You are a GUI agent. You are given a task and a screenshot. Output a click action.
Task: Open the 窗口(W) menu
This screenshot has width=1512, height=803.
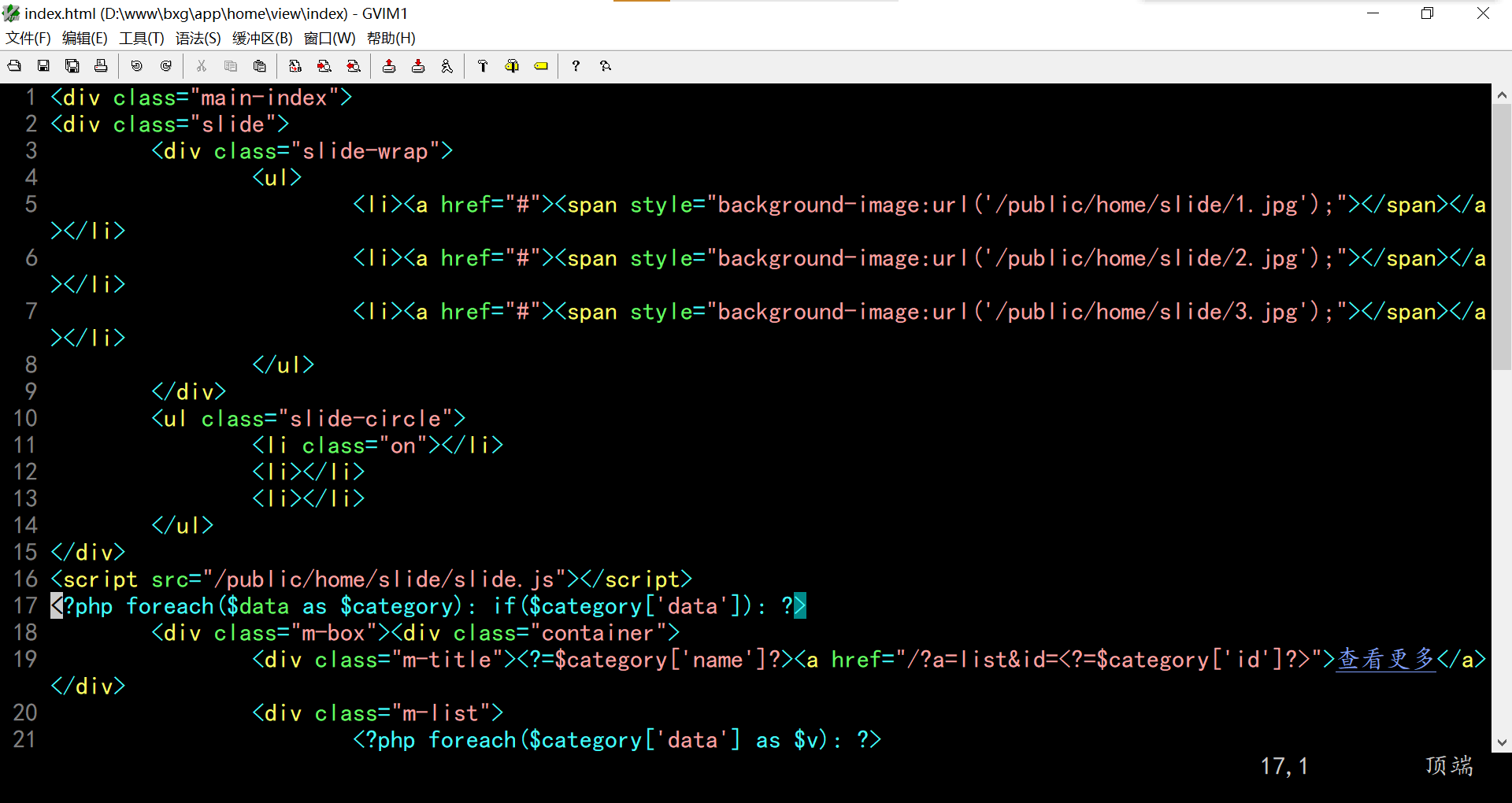click(330, 38)
